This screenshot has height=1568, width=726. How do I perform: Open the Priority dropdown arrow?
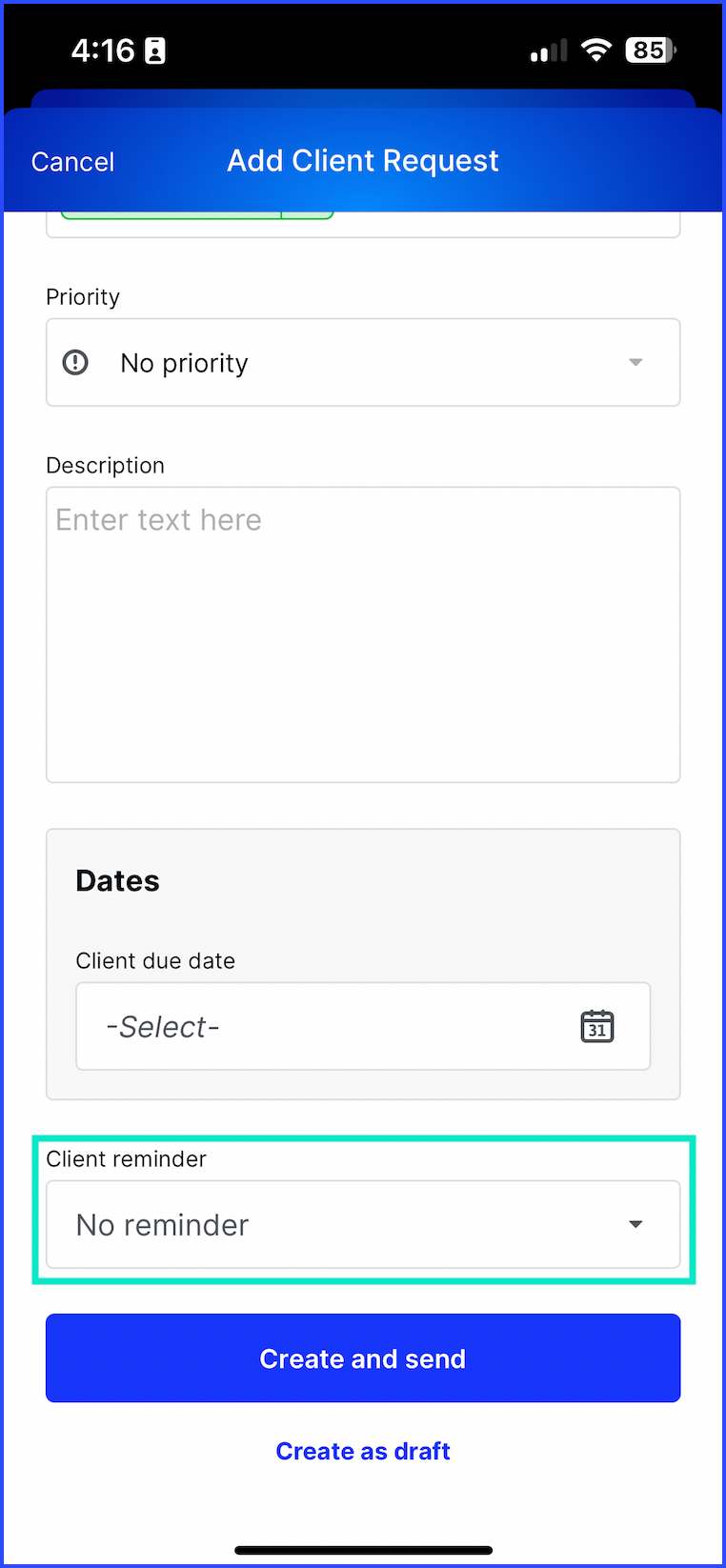[x=635, y=362]
